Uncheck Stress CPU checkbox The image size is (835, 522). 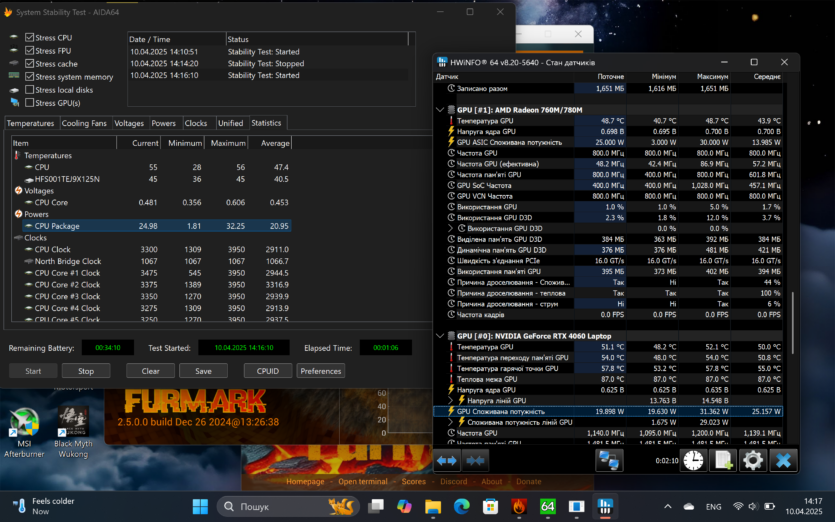click(30, 37)
